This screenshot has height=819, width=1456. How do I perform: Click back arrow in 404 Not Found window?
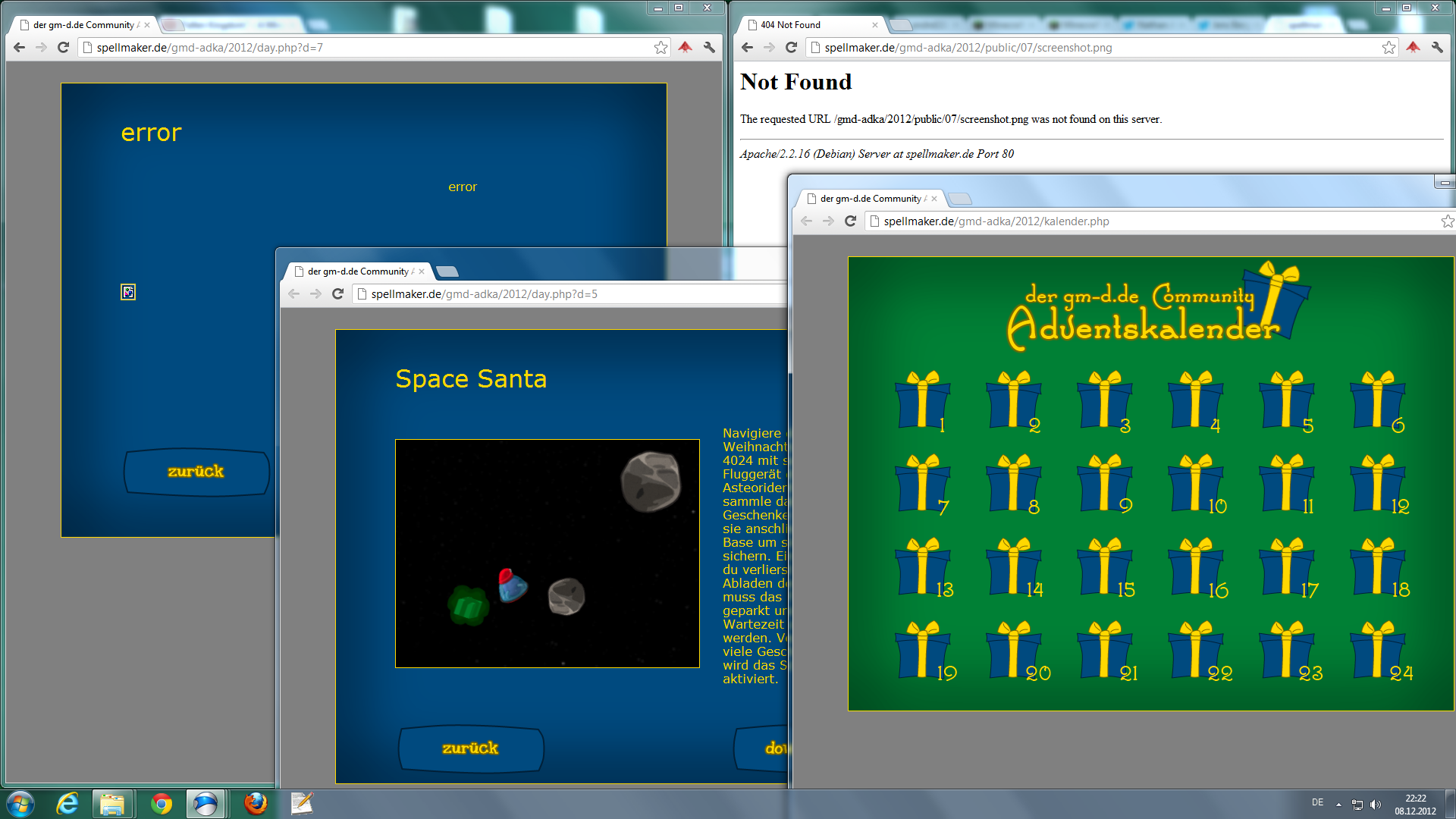(x=747, y=47)
